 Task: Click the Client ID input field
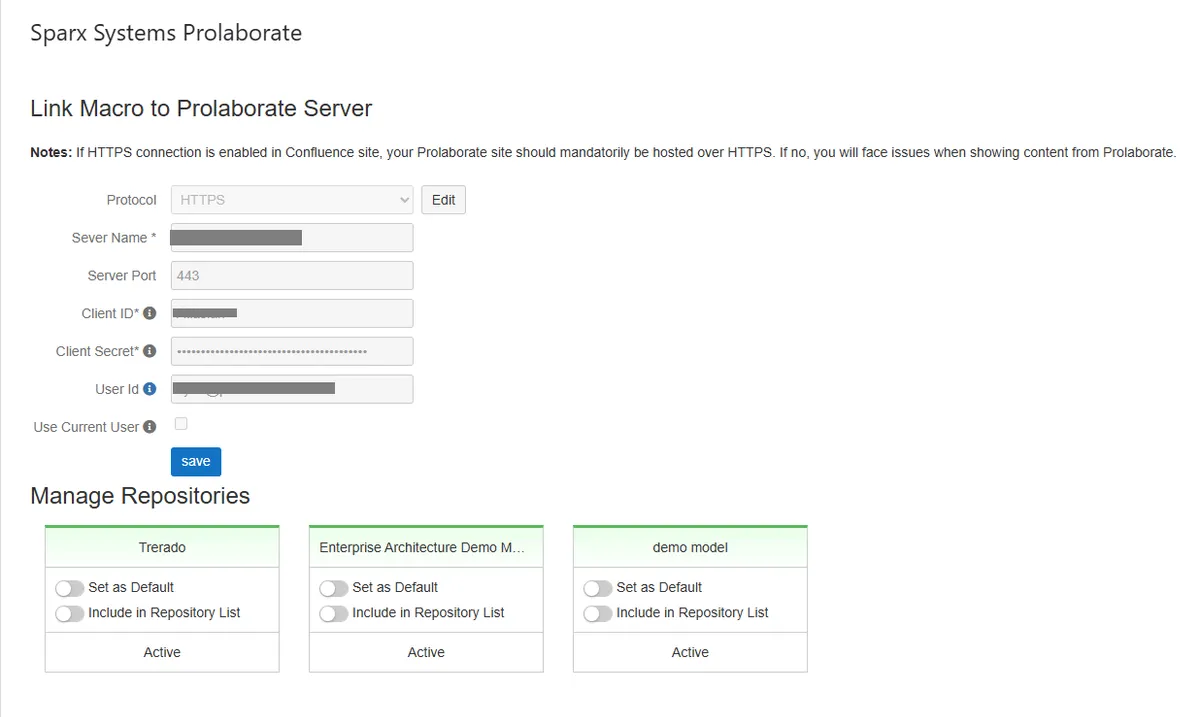[x=292, y=313]
